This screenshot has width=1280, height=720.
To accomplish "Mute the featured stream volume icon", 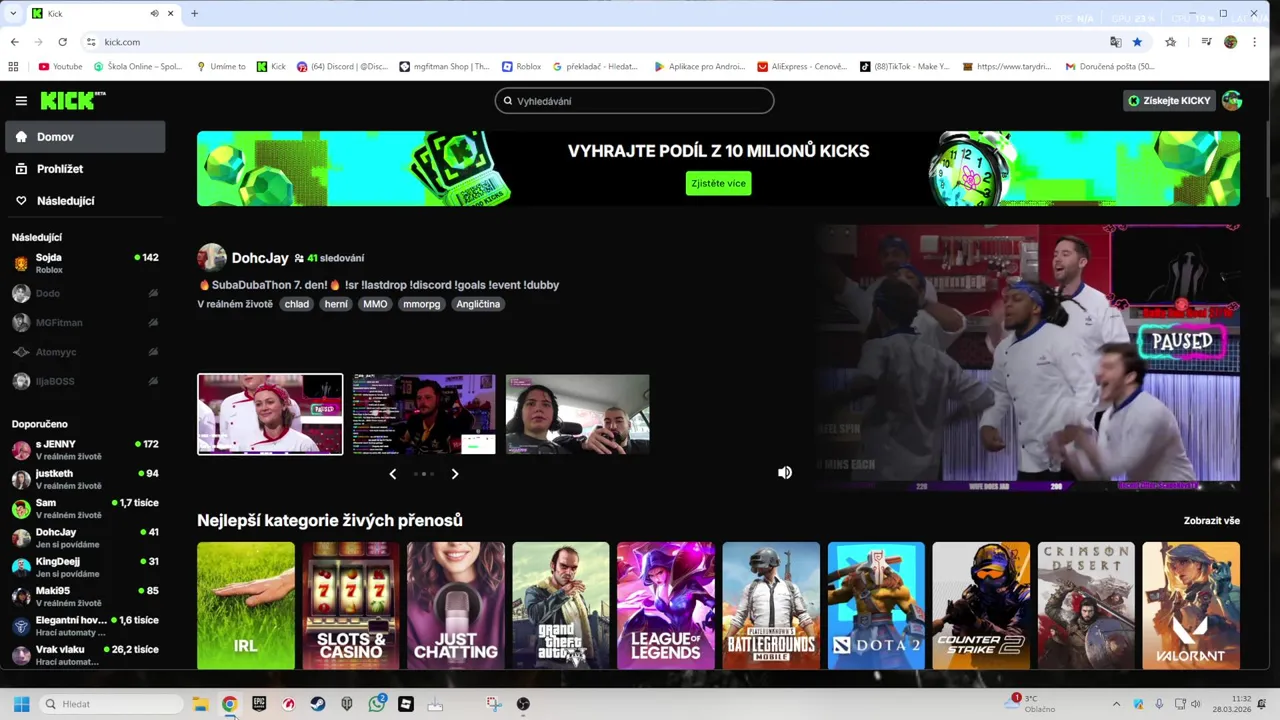I will pyautogui.click(x=785, y=473).
